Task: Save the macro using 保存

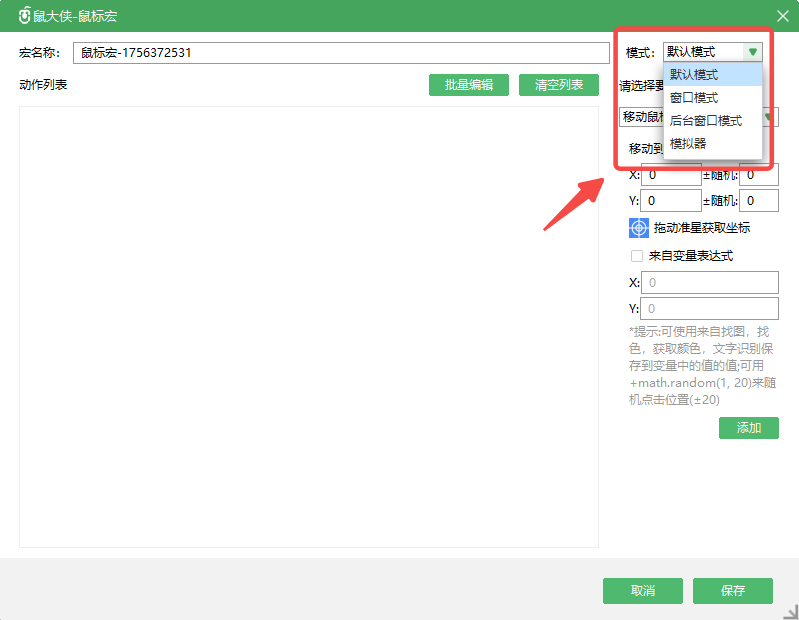Action: pos(732,591)
